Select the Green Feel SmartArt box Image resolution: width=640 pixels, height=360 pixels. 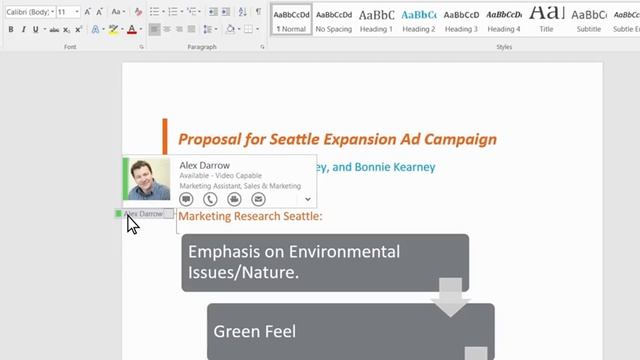point(351,331)
